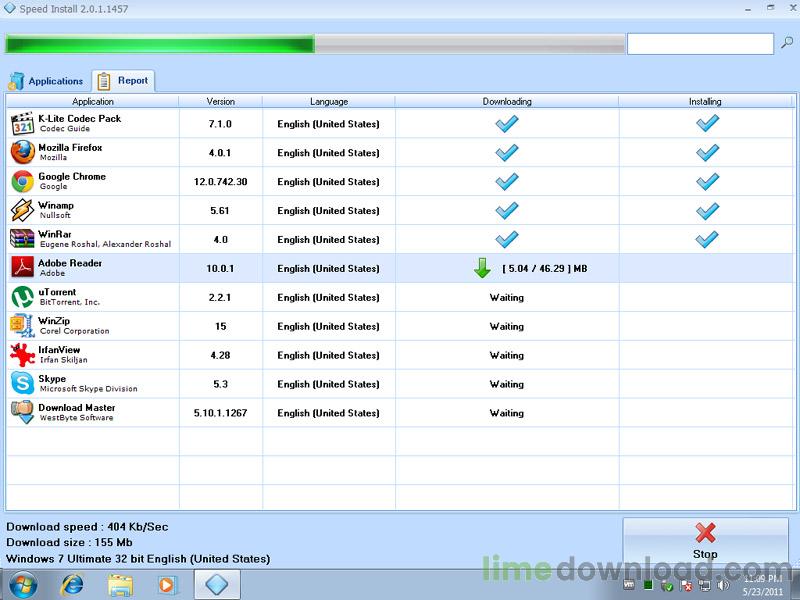
Task: Click the green download arrow for Adobe Reader
Action: (482, 268)
